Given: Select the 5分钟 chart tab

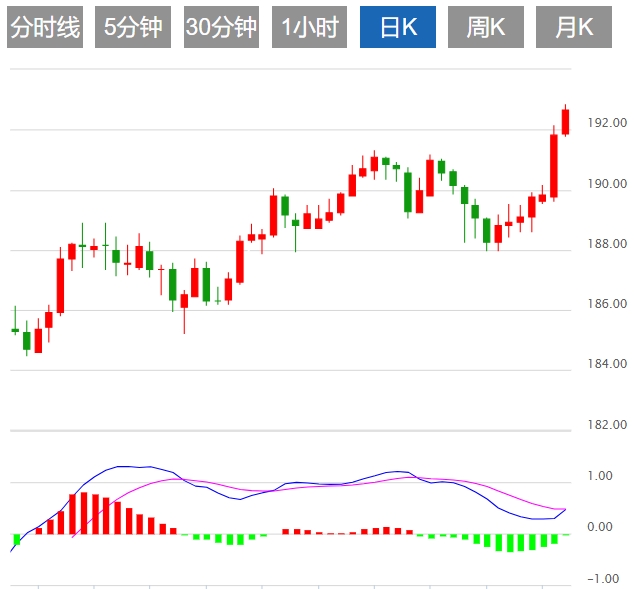Looking at the screenshot, I should pos(133,27).
